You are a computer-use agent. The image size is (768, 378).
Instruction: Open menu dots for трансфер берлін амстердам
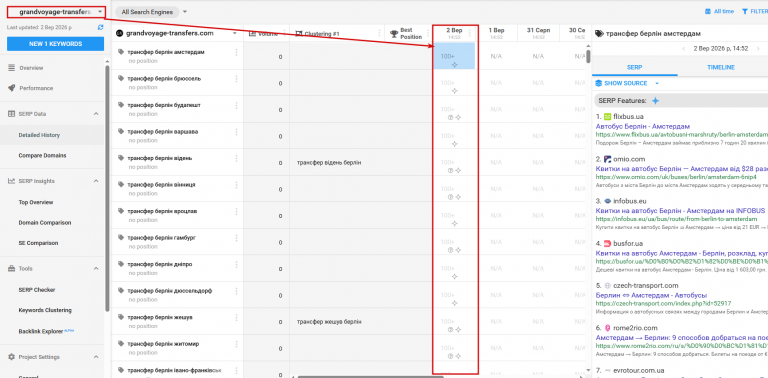coord(237,52)
